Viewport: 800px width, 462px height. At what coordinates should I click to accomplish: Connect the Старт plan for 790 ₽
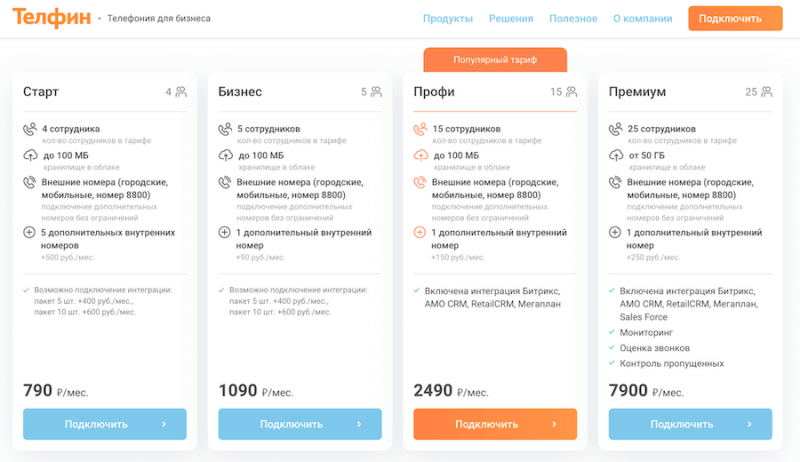(x=105, y=424)
